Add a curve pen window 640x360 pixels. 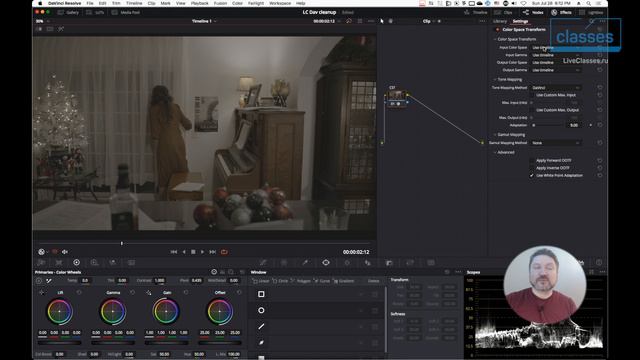[x=261, y=342]
